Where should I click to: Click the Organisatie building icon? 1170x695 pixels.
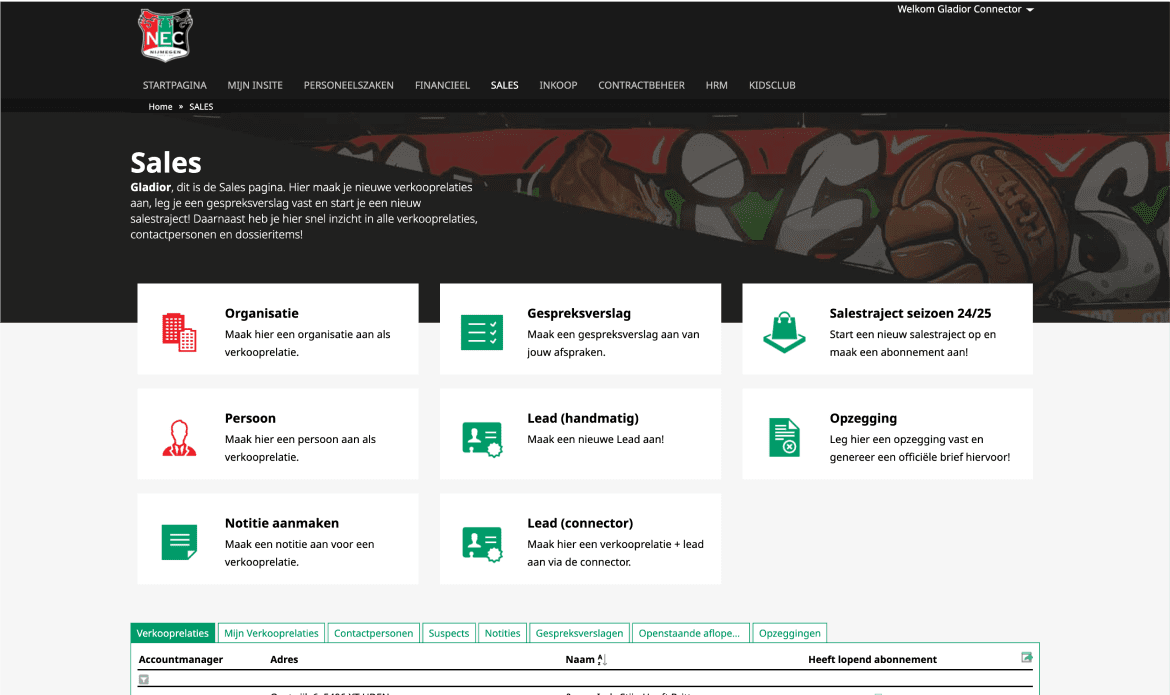[178, 332]
